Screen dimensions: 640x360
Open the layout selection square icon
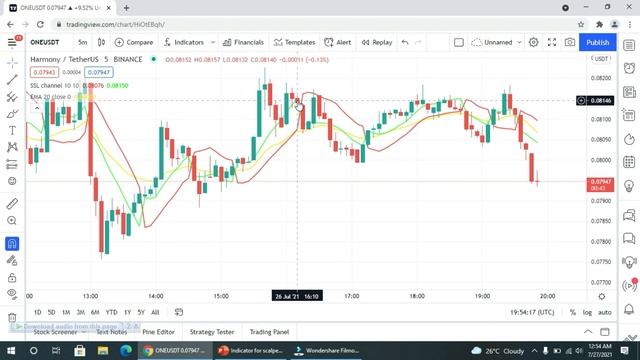458,42
